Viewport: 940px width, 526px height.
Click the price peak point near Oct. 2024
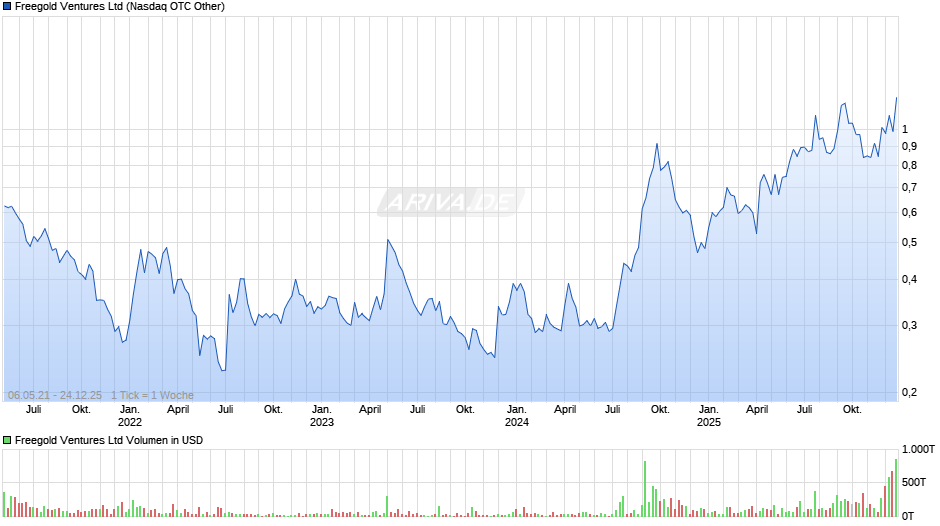click(657, 144)
